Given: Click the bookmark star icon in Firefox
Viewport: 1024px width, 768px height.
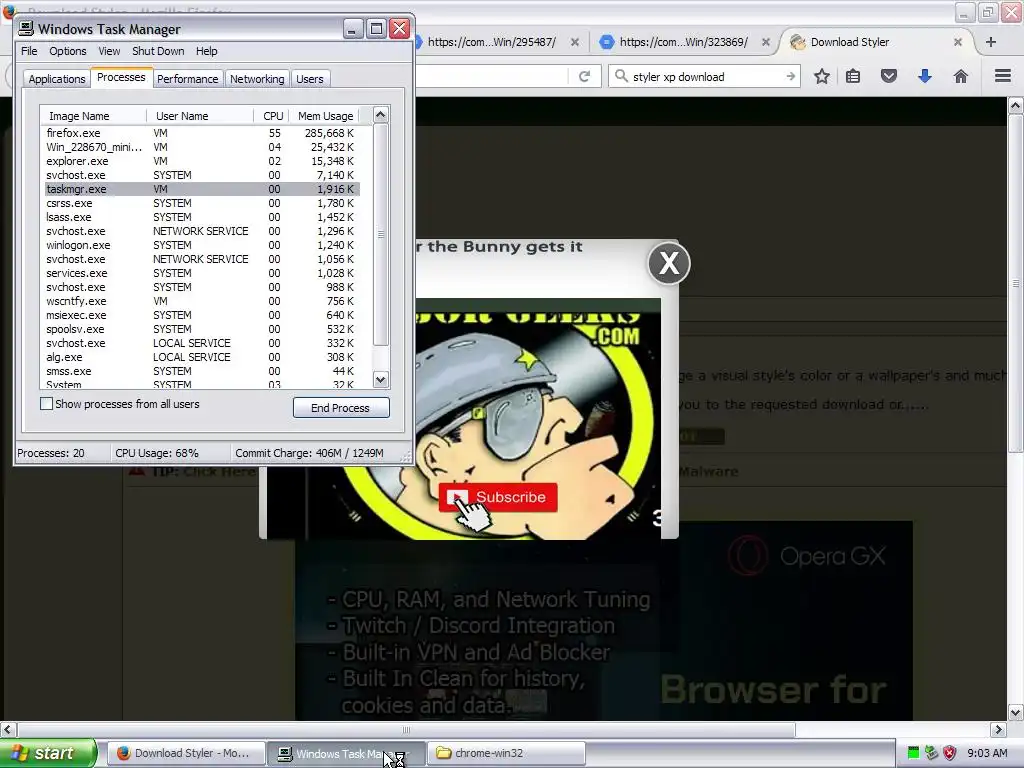Looking at the screenshot, I should click(822, 76).
